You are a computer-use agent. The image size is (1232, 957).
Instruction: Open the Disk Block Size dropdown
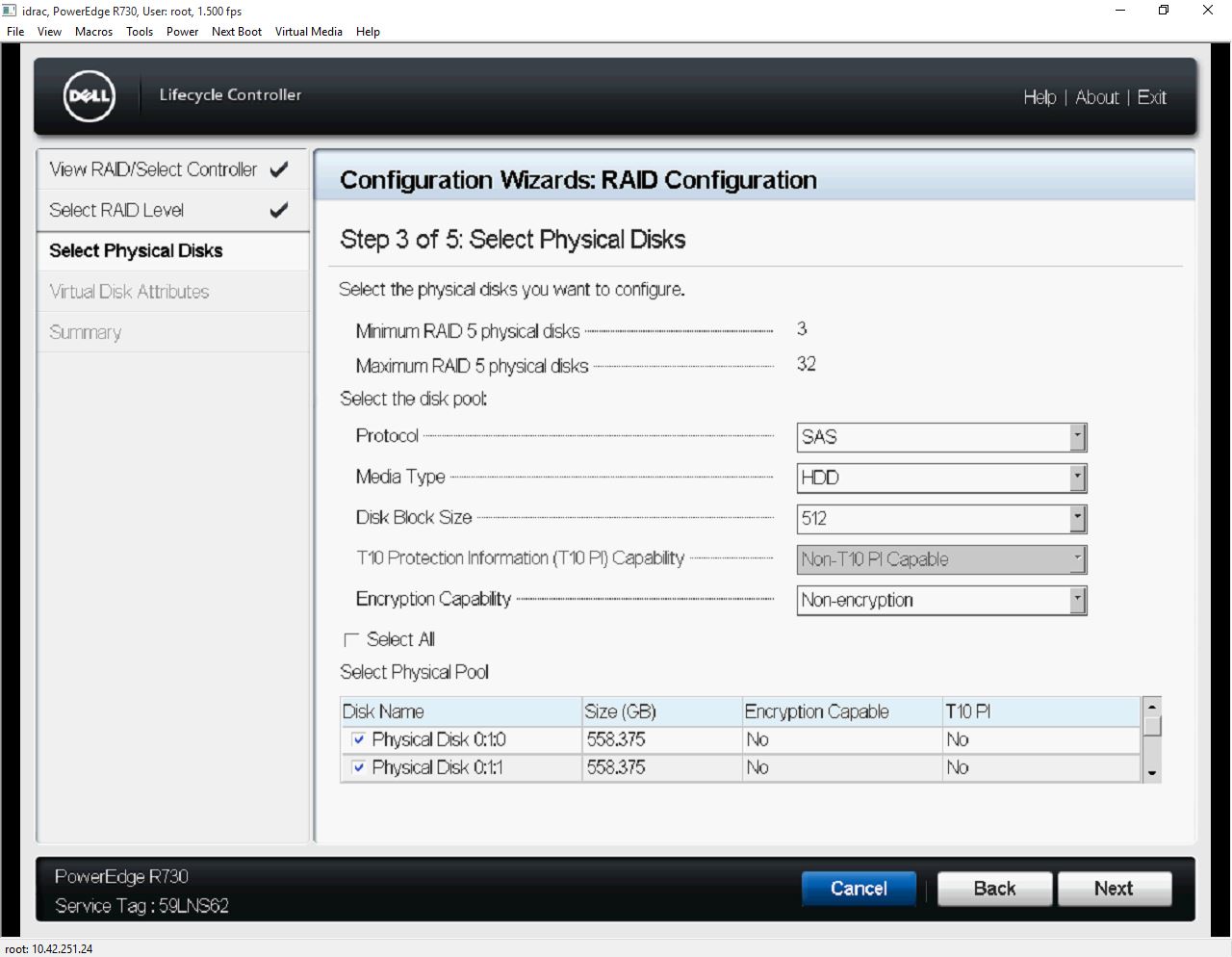(941, 518)
